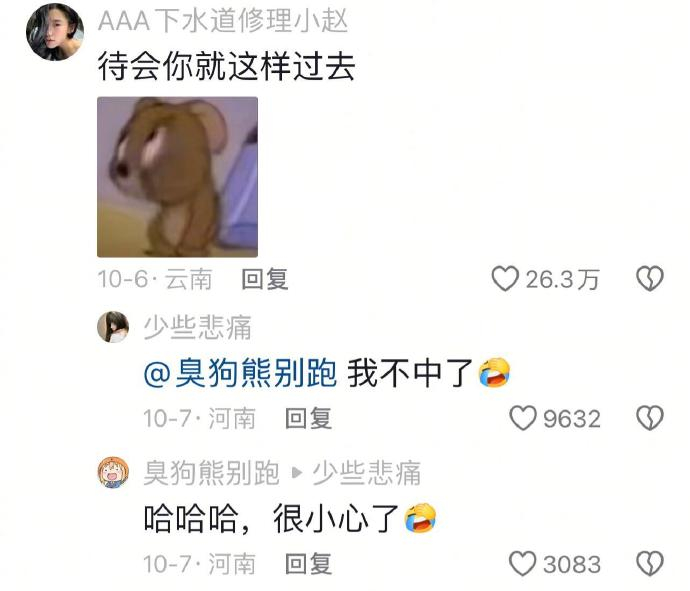This screenshot has height=591, width=690.
Task: Open AAA下水道修理小赵's profile avatar
Action: point(55,32)
